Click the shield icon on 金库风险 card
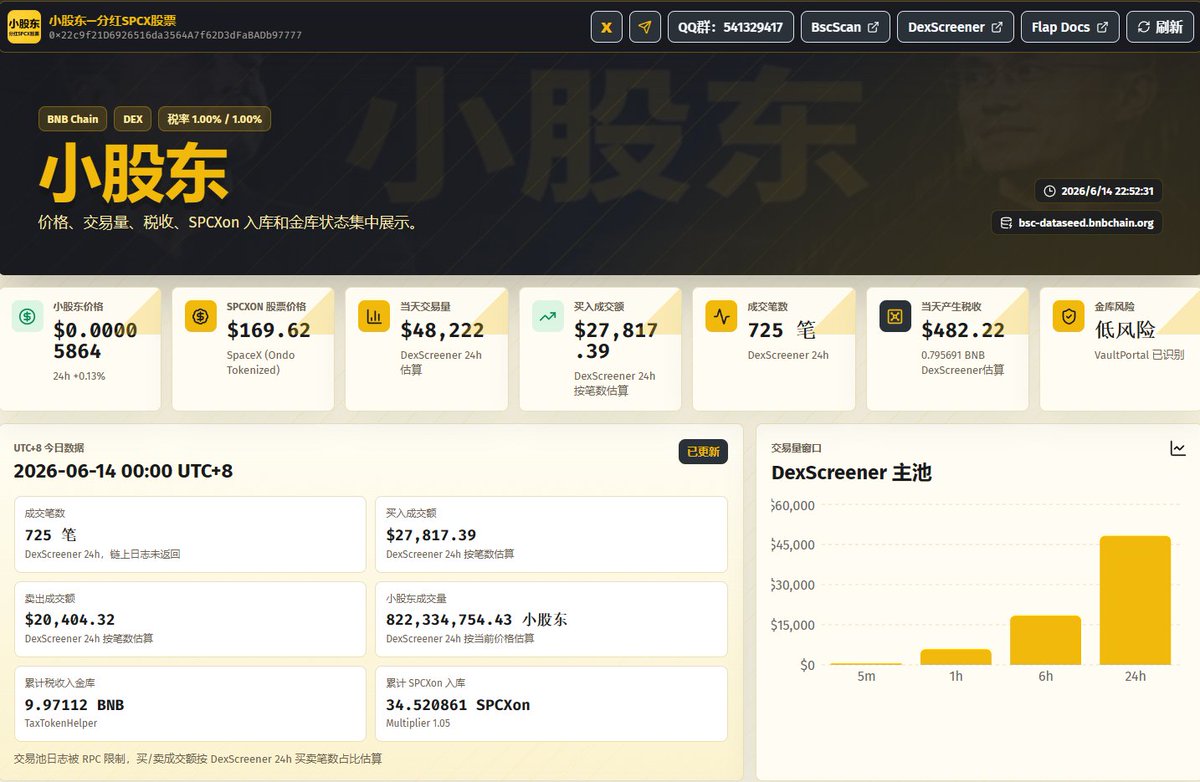The image size is (1200, 782). [x=1069, y=316]
